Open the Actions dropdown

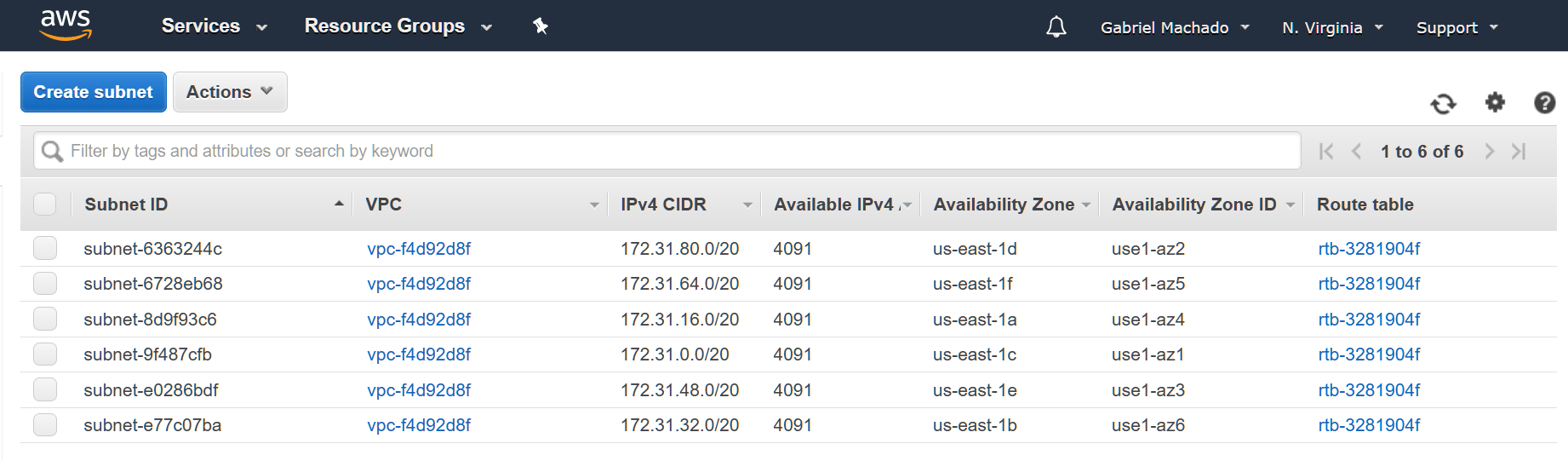point(230,92)
